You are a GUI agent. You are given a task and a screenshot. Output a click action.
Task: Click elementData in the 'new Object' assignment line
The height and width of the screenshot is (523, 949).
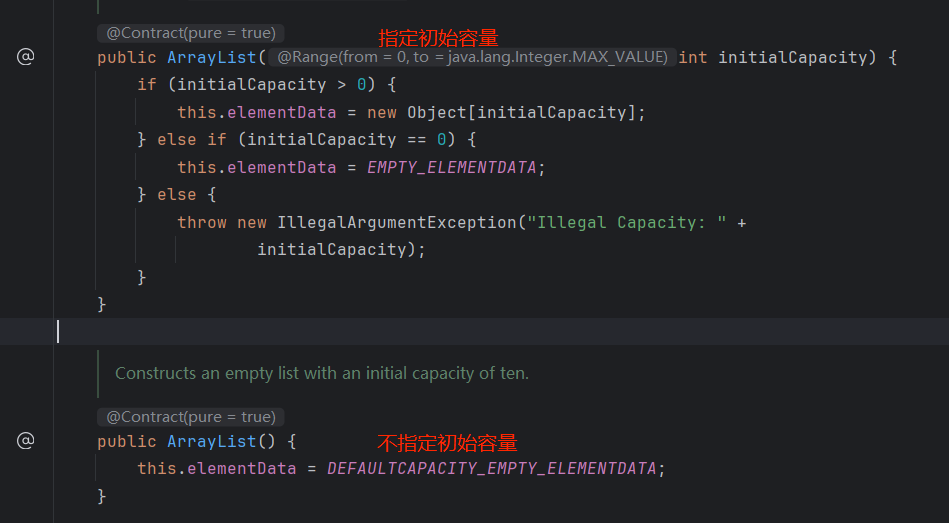[x=281, y=113]
